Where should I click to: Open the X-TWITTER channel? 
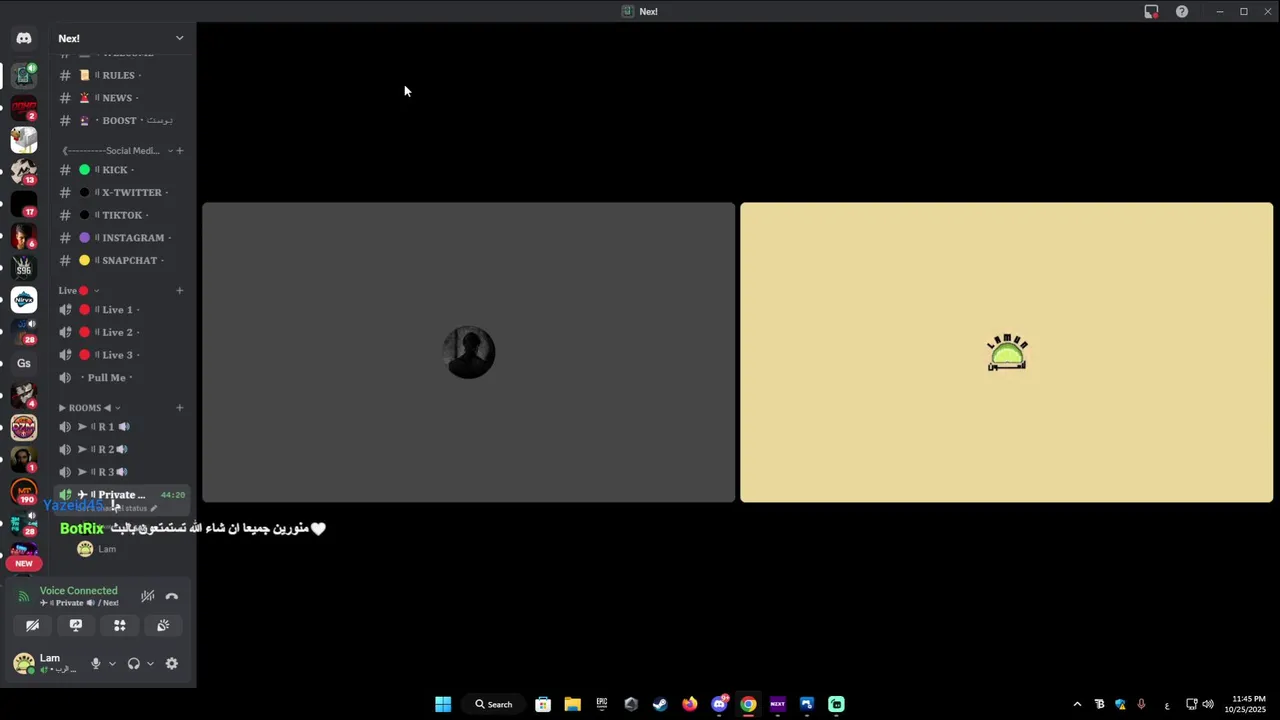pos(123,192)
